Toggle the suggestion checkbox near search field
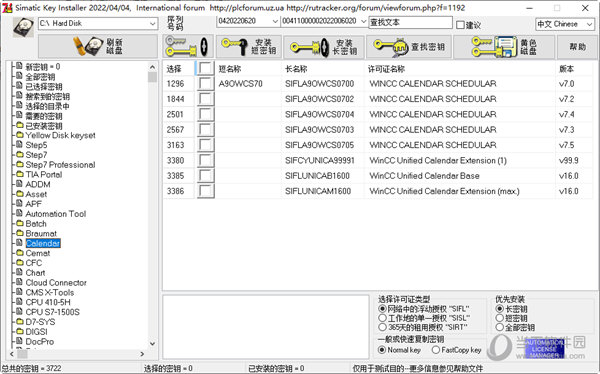 click(460, 25)
